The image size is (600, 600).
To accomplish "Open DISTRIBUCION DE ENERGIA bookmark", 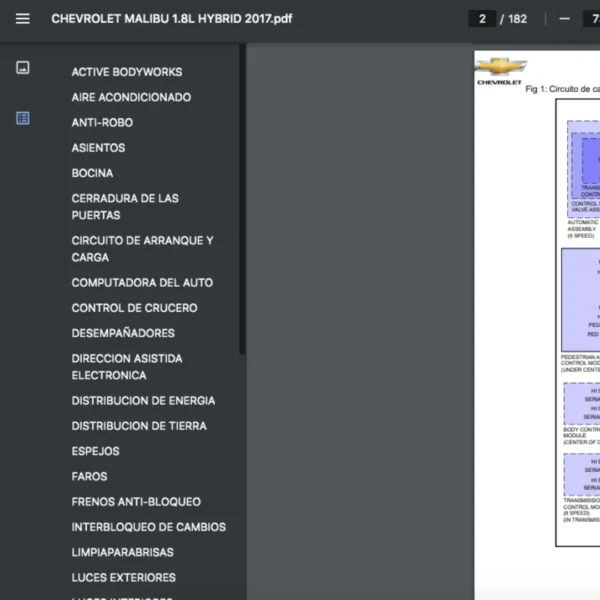I will click(x=143, y=401).
